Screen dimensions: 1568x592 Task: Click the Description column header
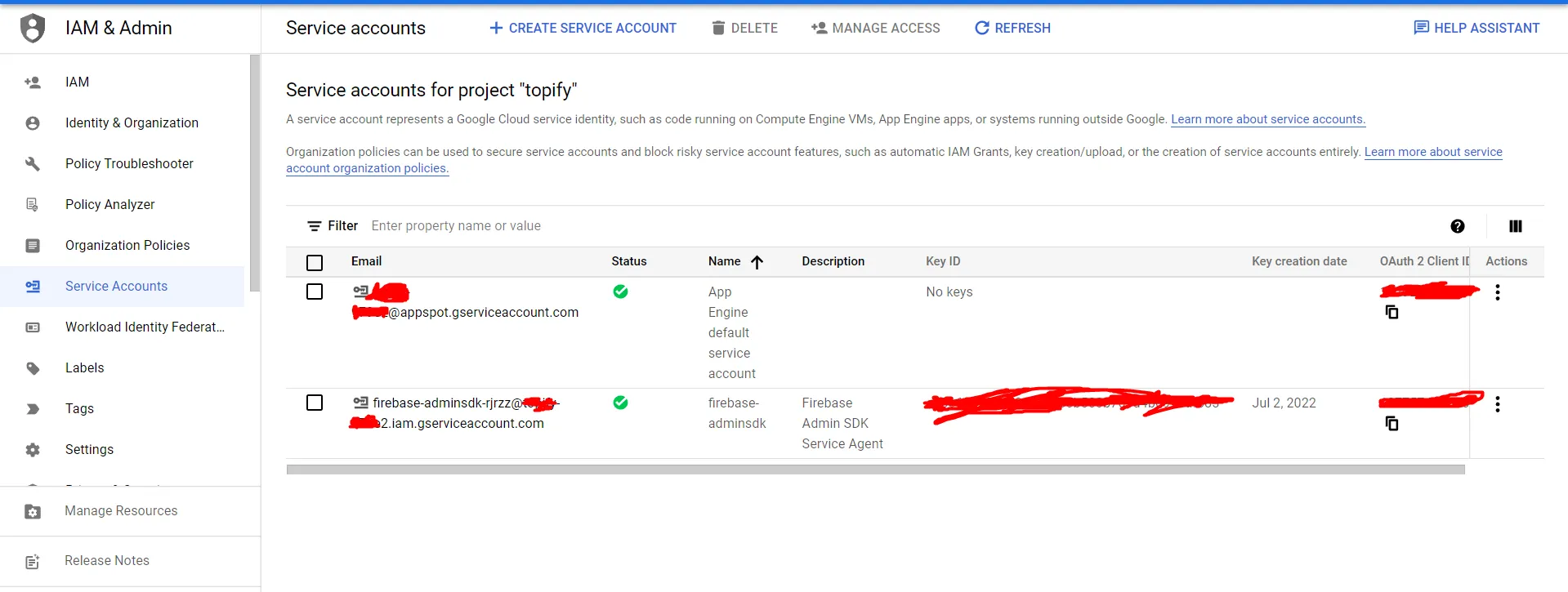pyautogui.click(x=833, y=261)
